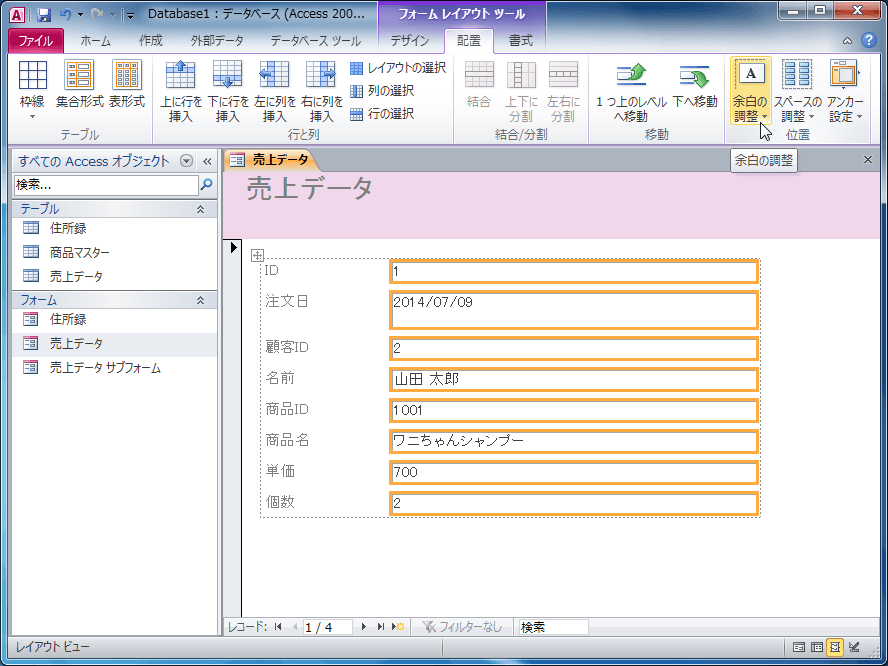Click 行の選択 to select row
This screenshot has width=888, height=666.
[382, 114]
